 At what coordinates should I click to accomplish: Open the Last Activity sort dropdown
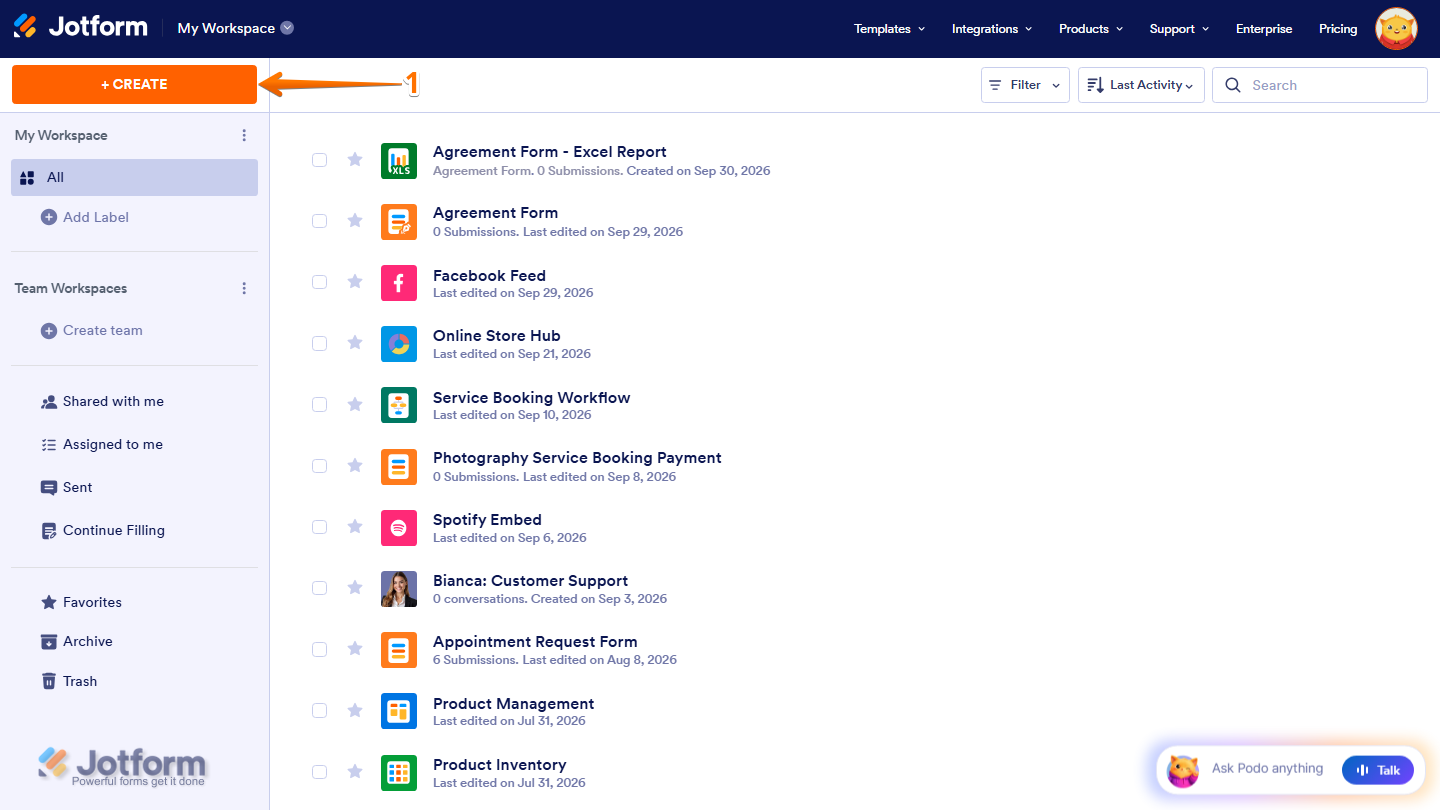tap(1141, 85)
